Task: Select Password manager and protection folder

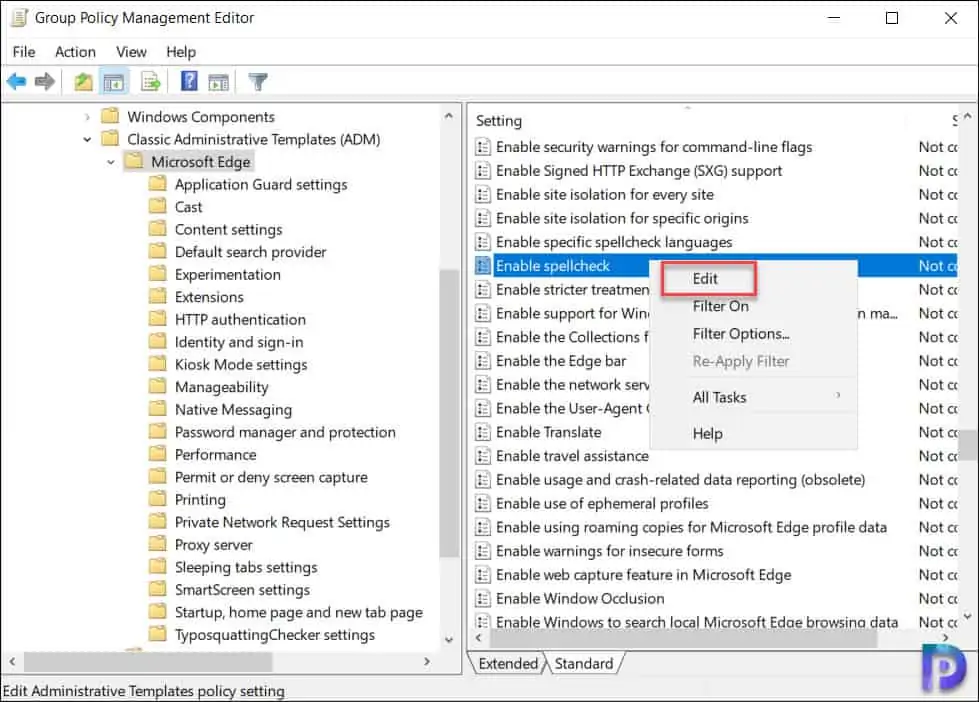Action: tap(285, 432)
